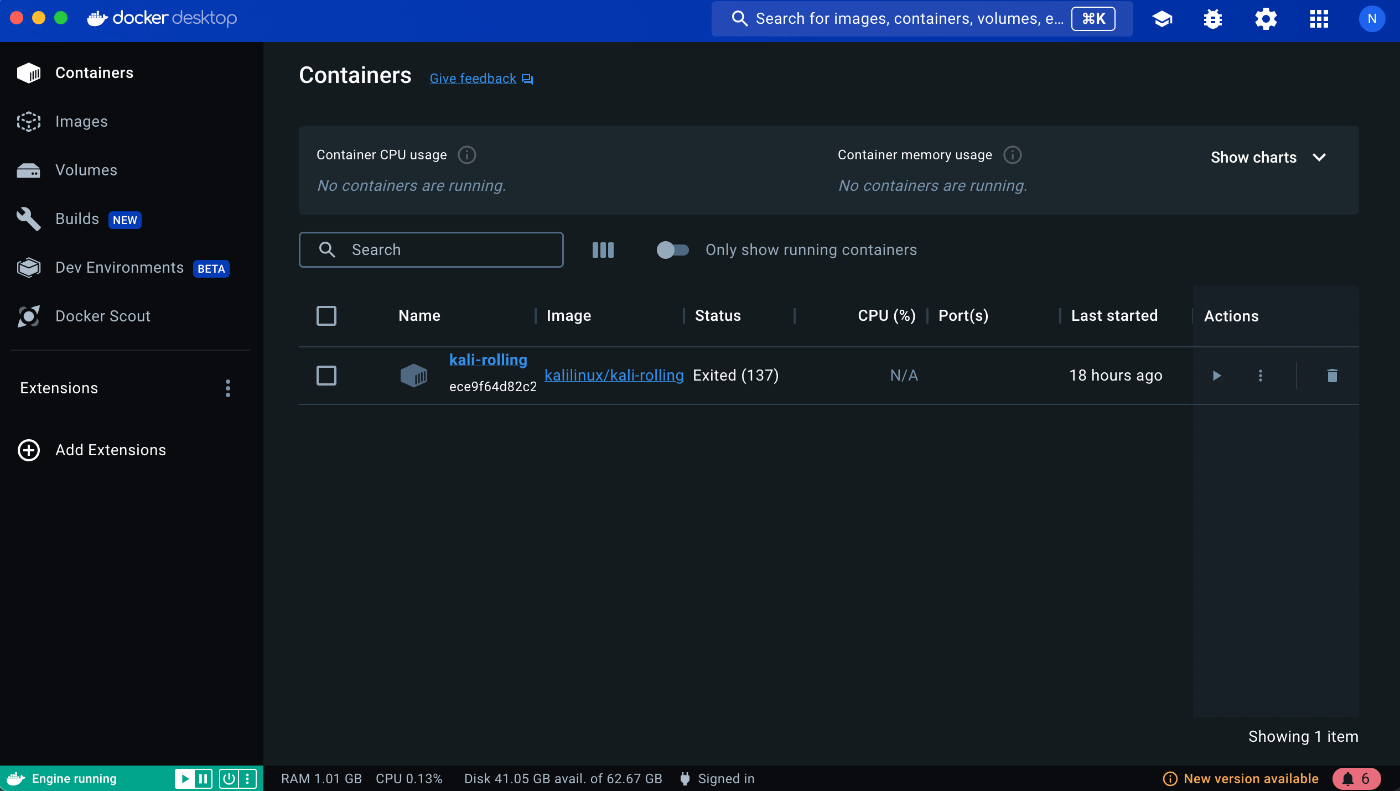Click the Containers cube icon in sidebar
Viewport: 1400px width, 791px height.
click(x=29, y=73)
